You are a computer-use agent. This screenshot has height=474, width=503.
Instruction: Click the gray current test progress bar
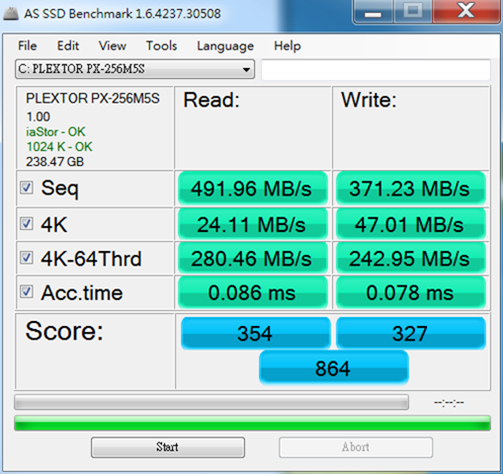click(211, 402)
